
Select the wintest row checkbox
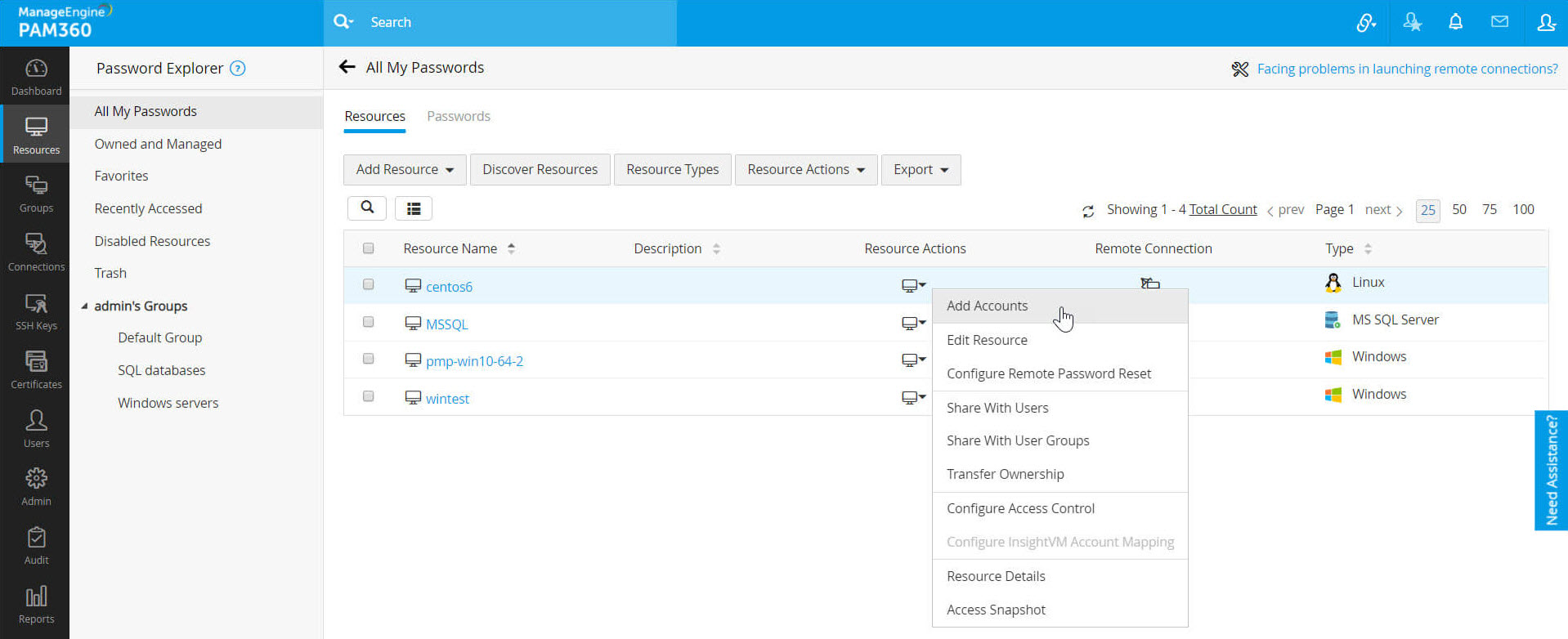point(369,396)
